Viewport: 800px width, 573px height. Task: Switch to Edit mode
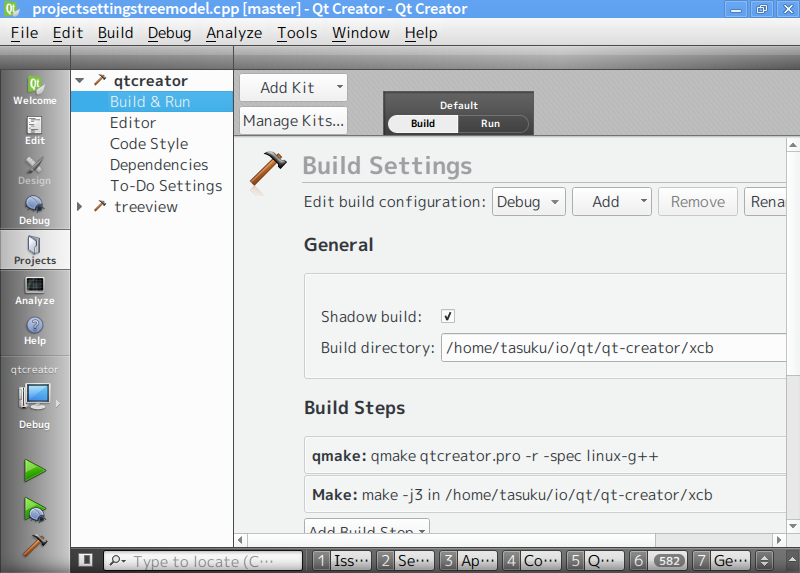coord(35,131)
